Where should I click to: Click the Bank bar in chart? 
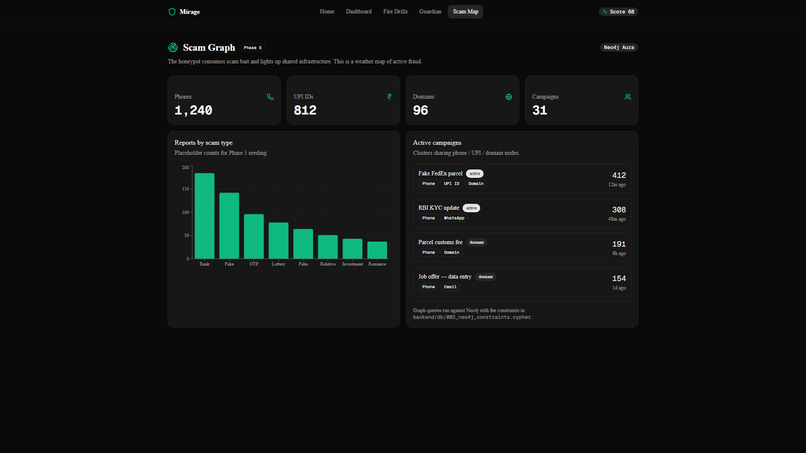click(x=205, y=215)
